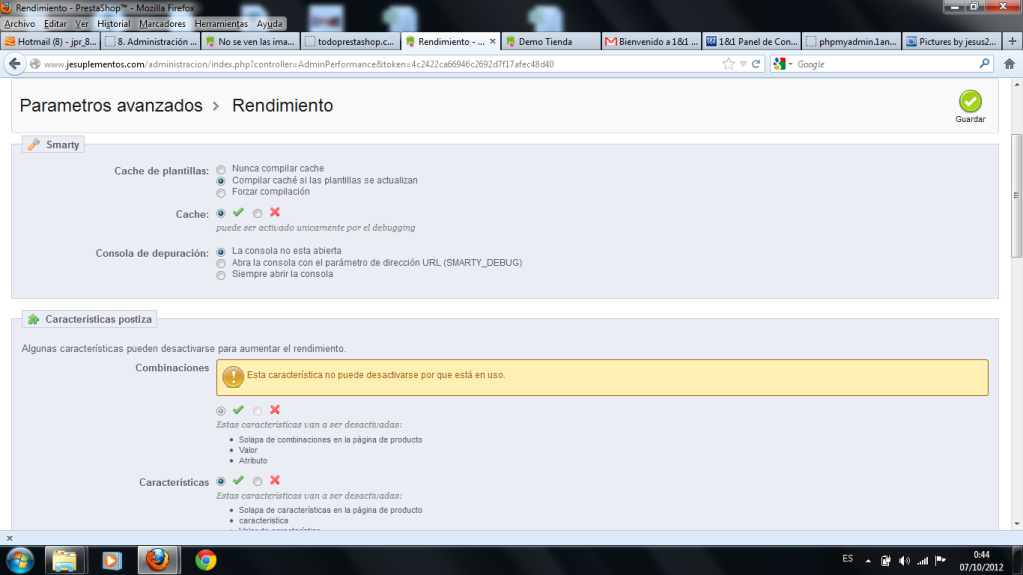The height and width of the screenshot is (575, 1023).
Task: Open Firefox home page icon
Action: tap(1009, 64)
